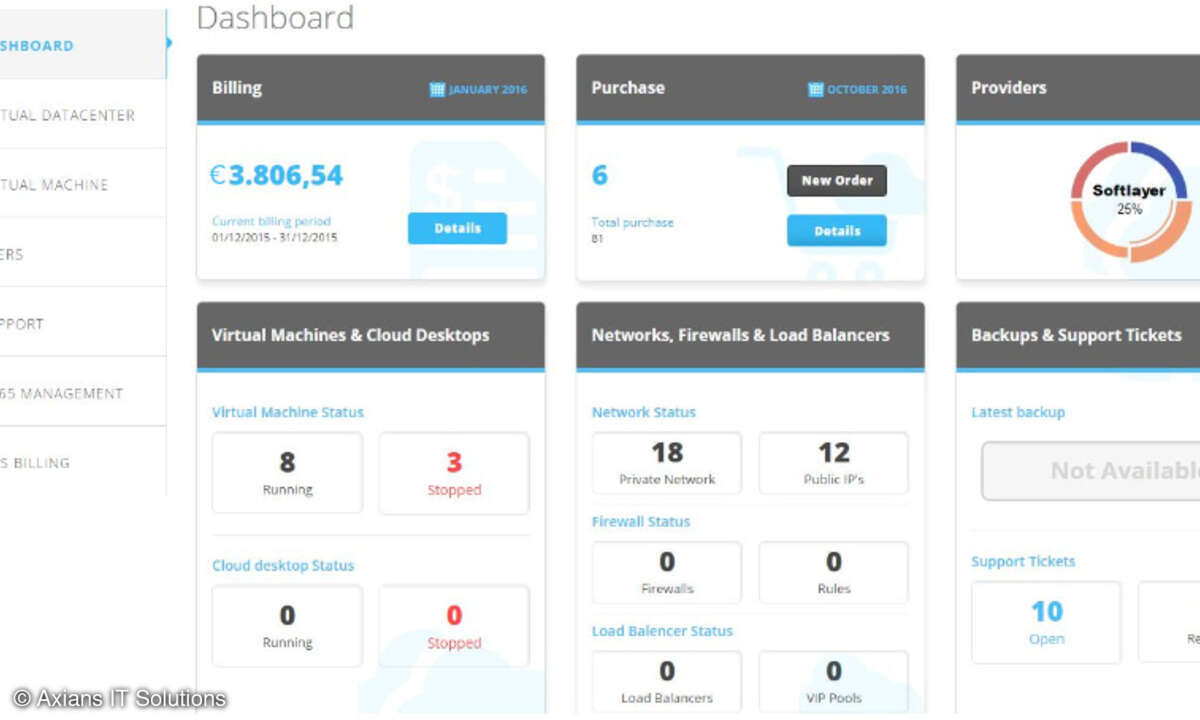Click the Load Balencer Status heading
1200x720 pixels.
[662, 631]
